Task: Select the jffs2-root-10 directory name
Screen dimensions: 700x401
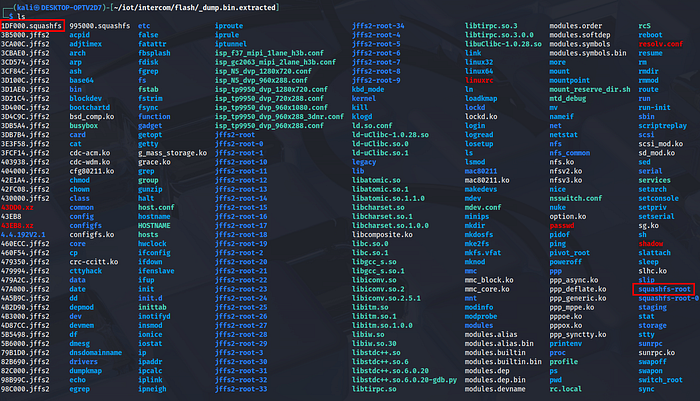Action: click(x=241, y=162)
